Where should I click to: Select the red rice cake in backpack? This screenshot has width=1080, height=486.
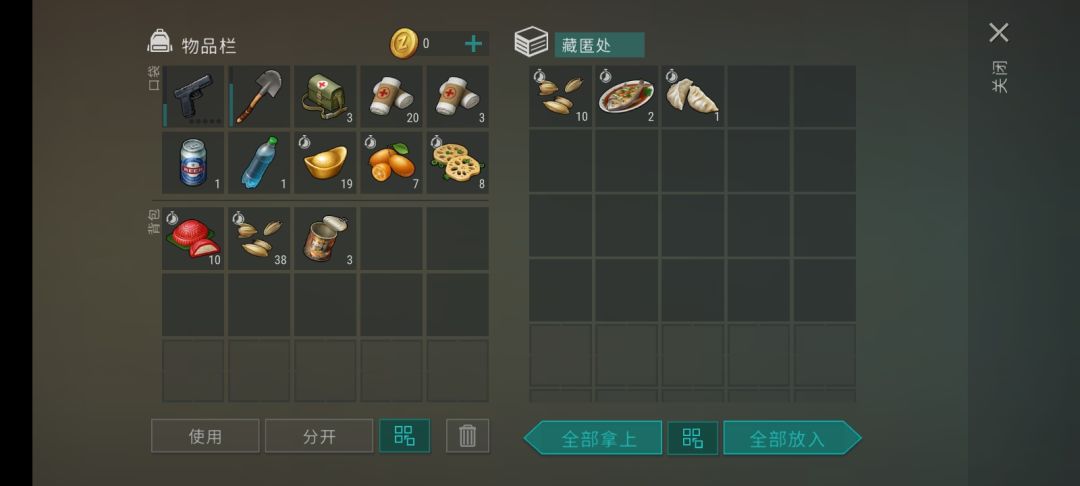point(194,238)
